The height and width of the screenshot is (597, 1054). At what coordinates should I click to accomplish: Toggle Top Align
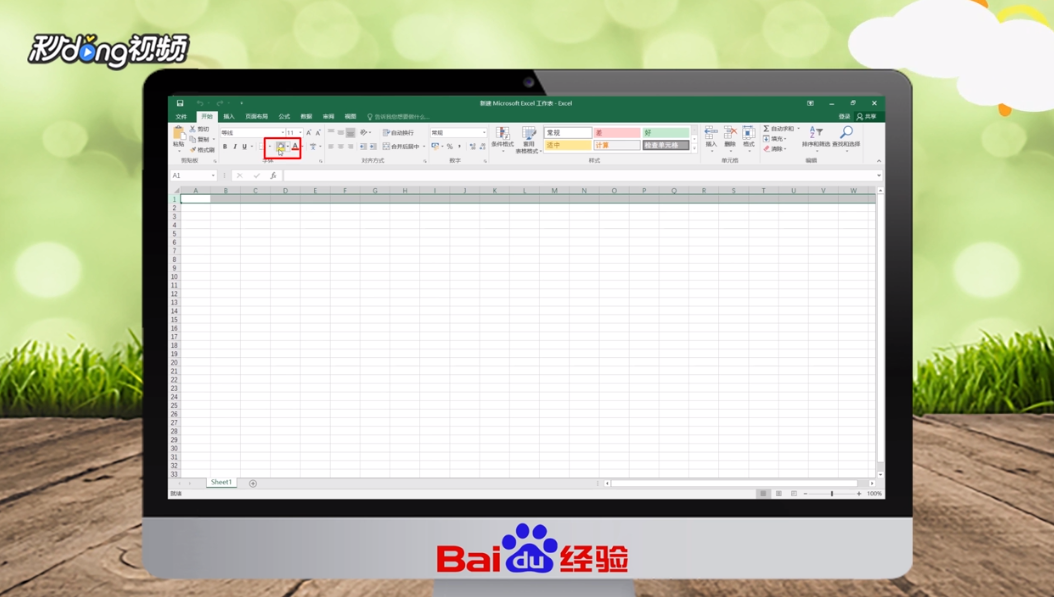(x=331, y=132)
